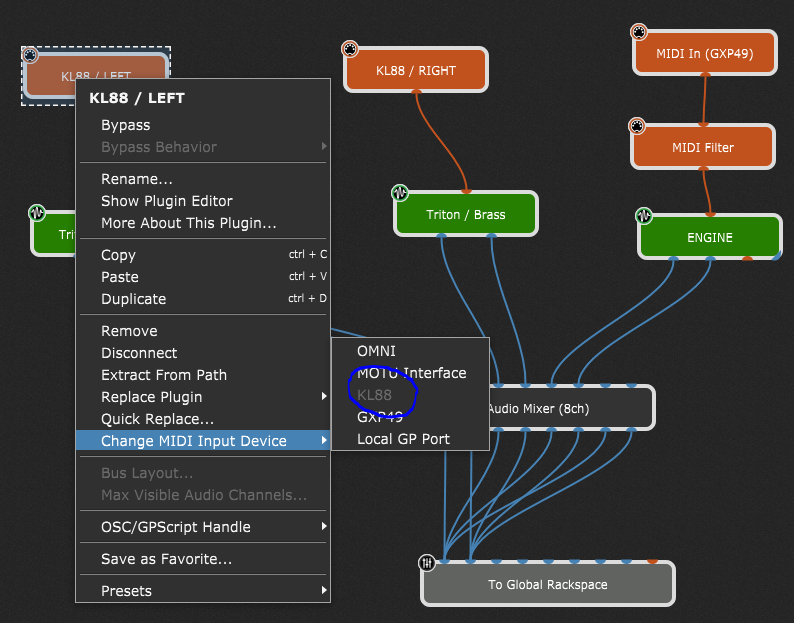Viewport: 794px width, 623px height.
Task: Click the MIDI icon on KL88 / RIGHT block
Action: tap(350, 49)
